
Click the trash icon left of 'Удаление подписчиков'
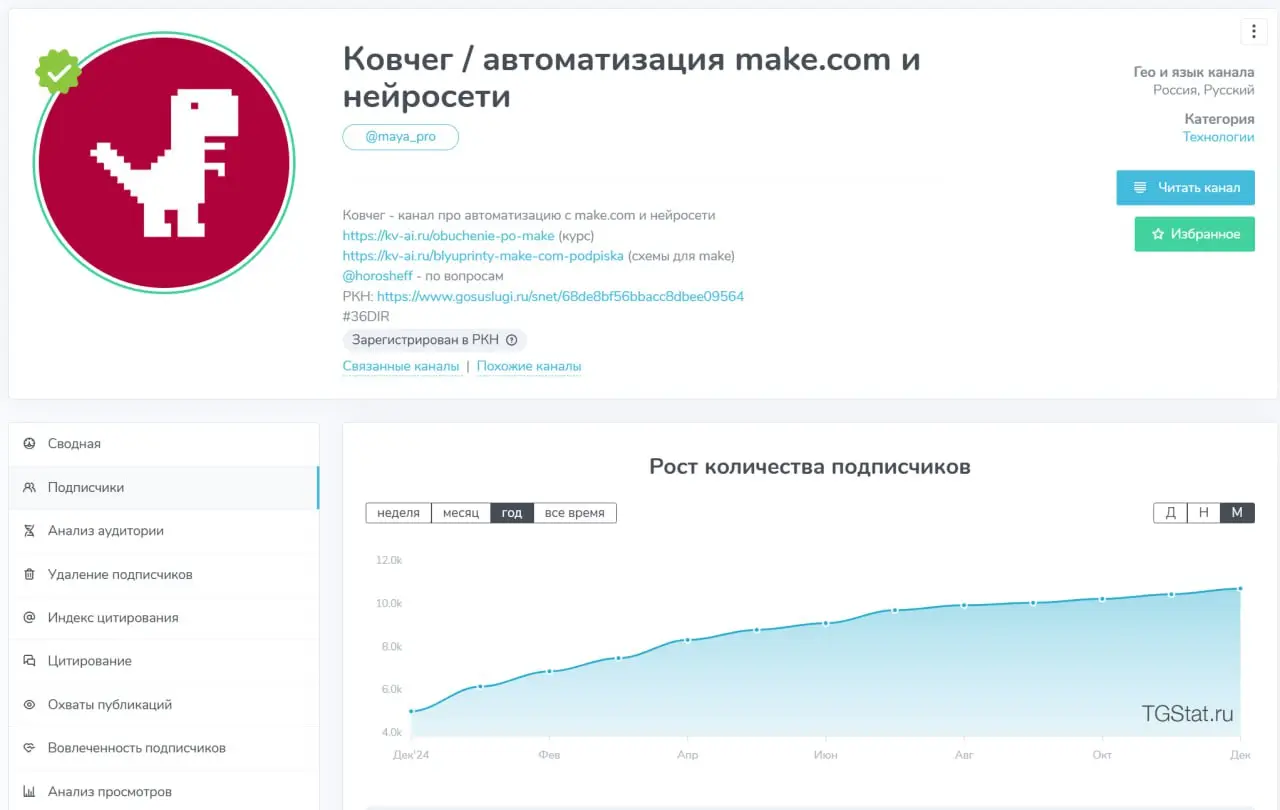coord(29,574)
